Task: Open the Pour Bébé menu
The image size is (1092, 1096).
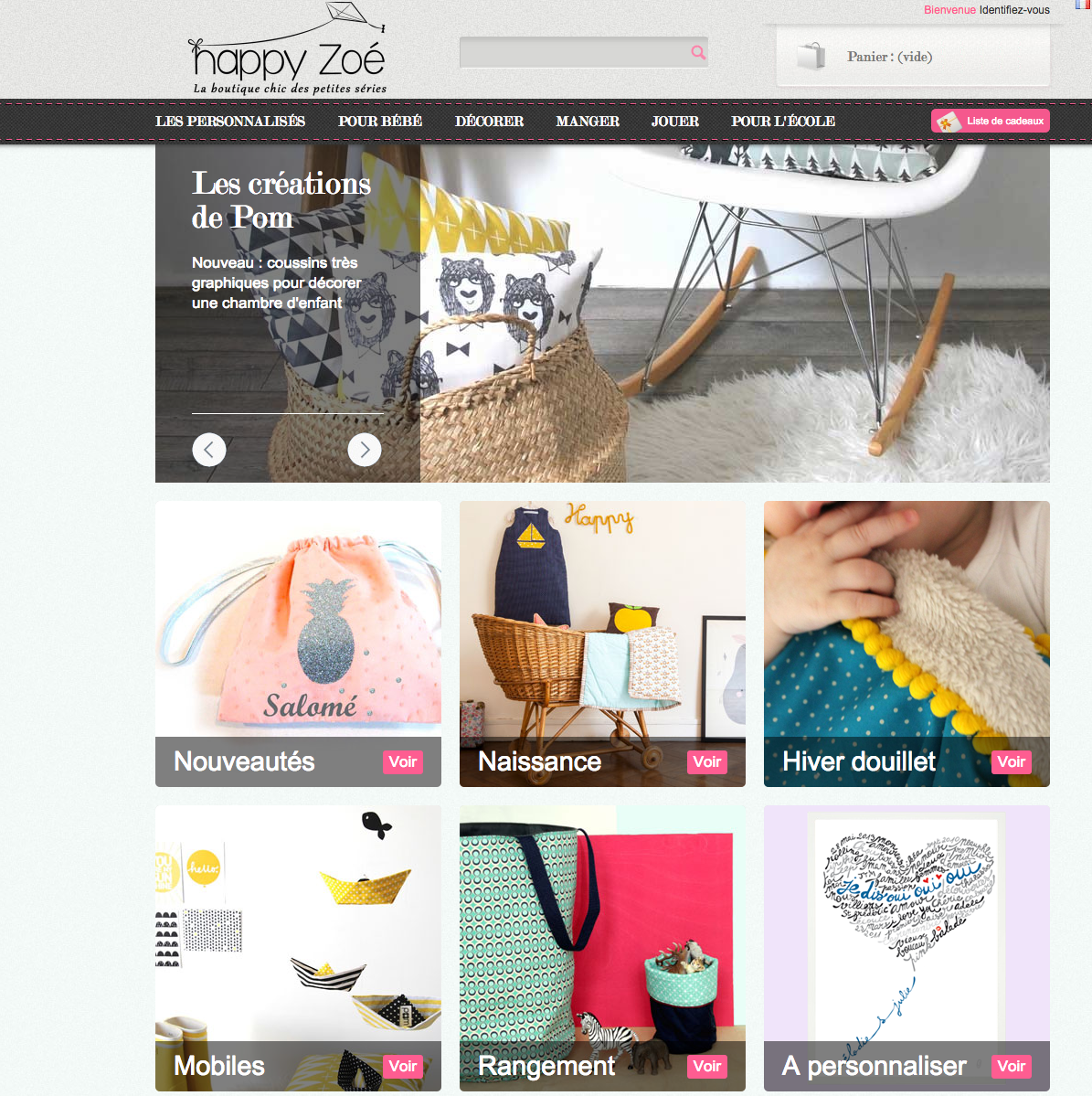Action: [380, 122]
